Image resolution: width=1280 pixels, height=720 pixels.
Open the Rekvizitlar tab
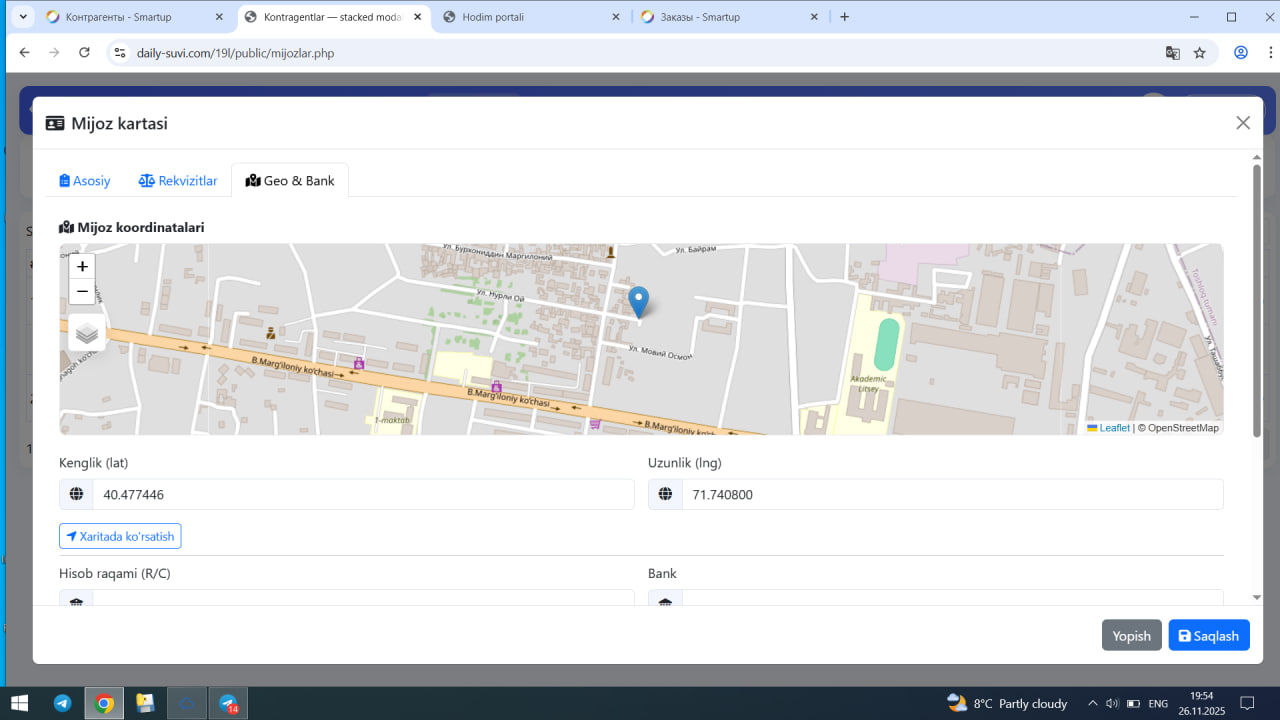[x=178, y=181]
